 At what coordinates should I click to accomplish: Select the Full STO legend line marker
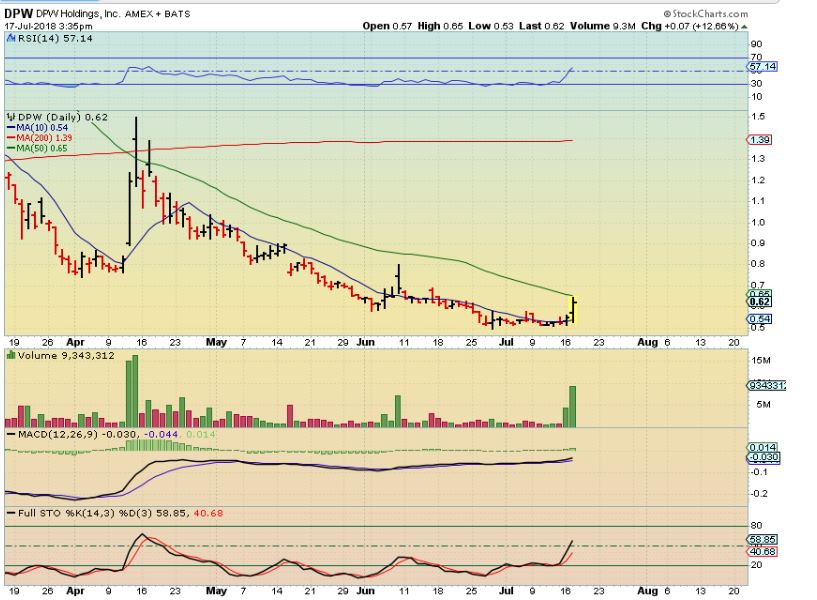coord(11,513)
